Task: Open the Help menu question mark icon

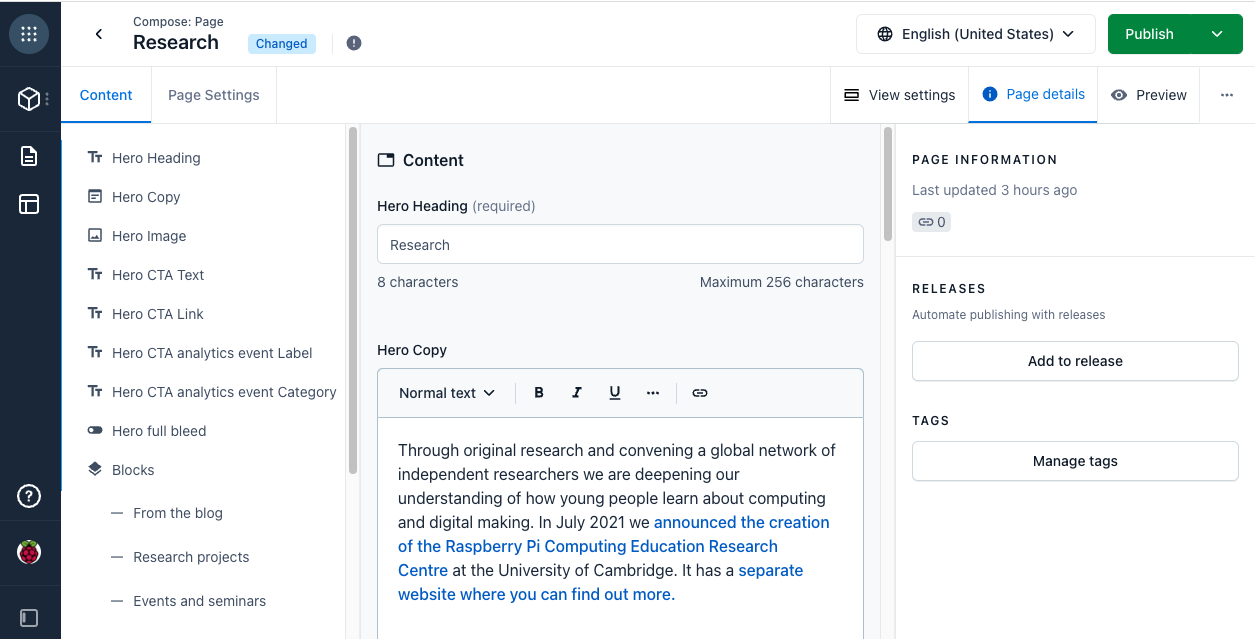Action: pyautogui.click(x=28, y=495)
